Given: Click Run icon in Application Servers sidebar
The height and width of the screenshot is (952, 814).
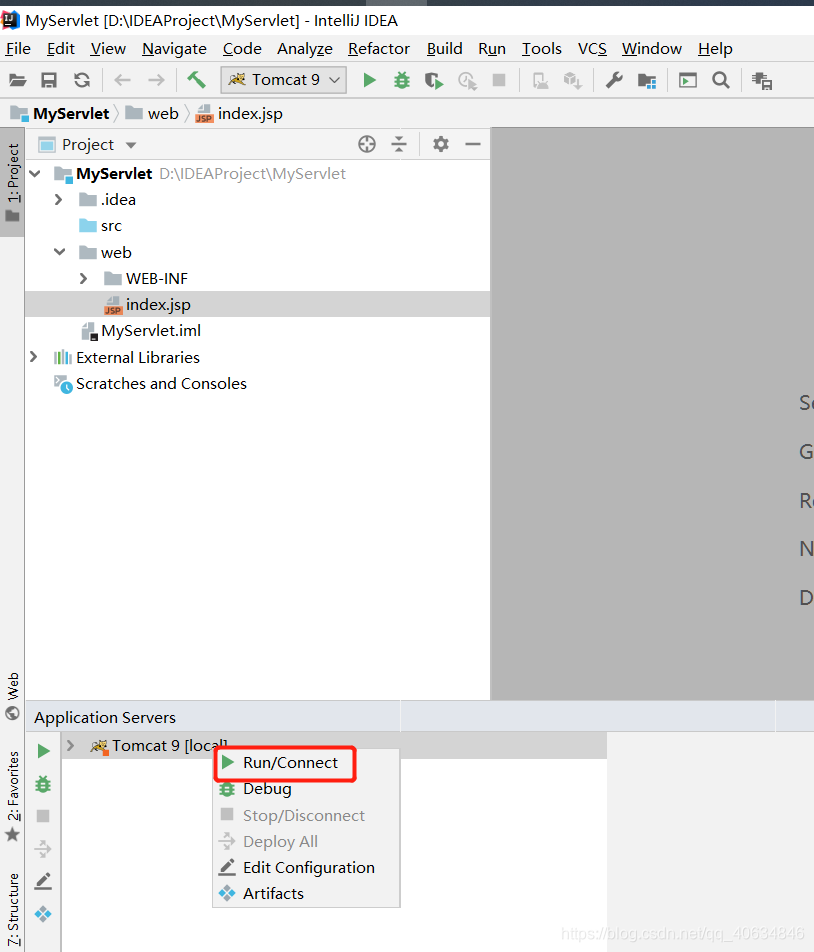Looking at the screenshot, I should 43,751.
